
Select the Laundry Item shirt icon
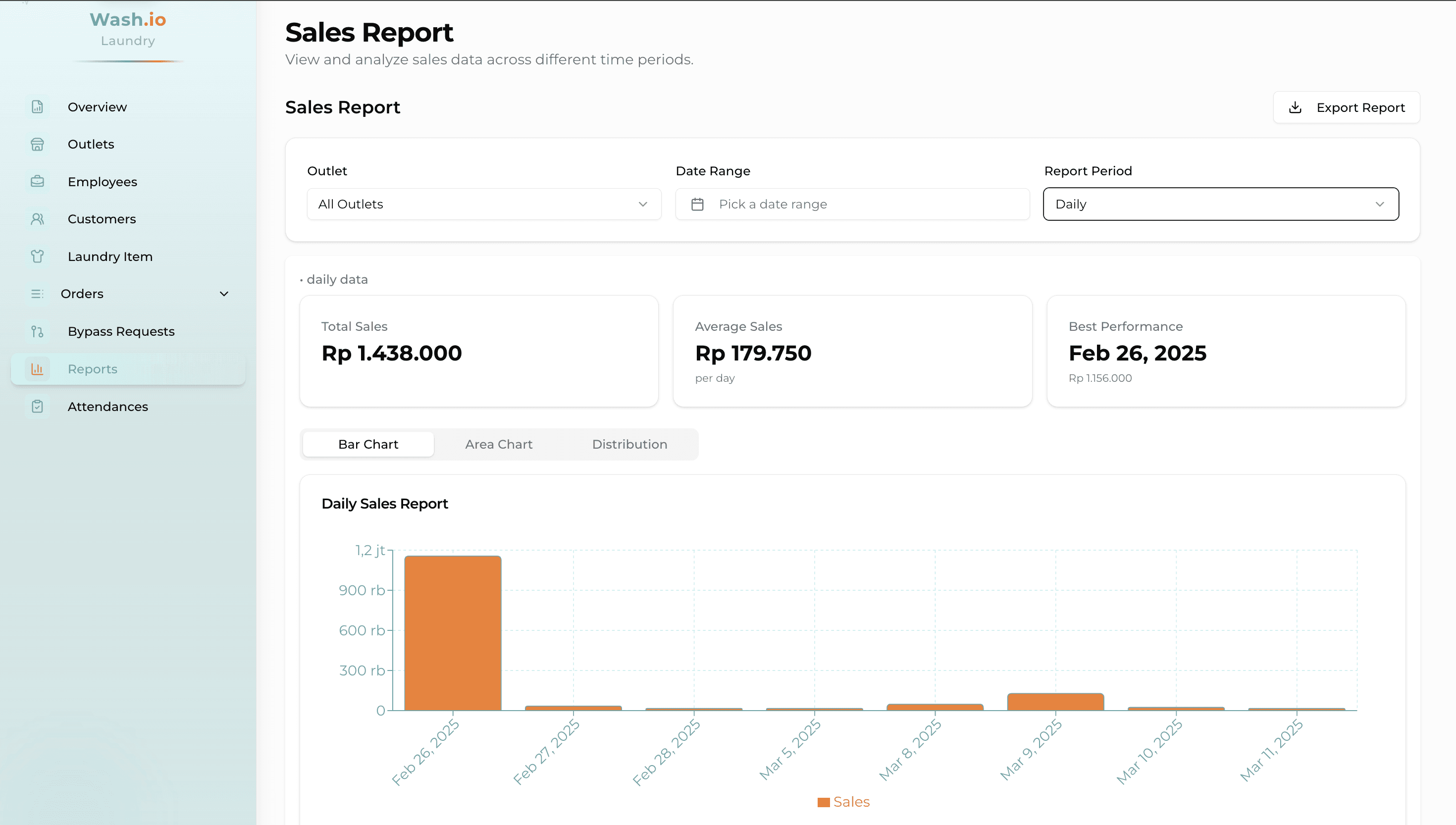37,256
